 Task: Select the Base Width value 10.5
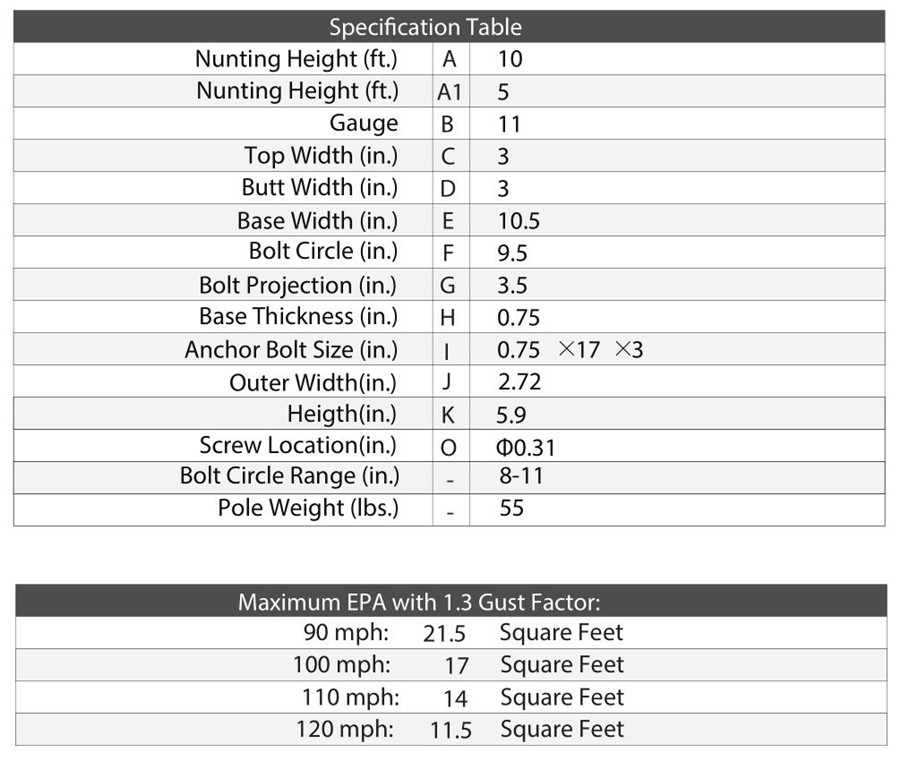click(x=518, y=221)
